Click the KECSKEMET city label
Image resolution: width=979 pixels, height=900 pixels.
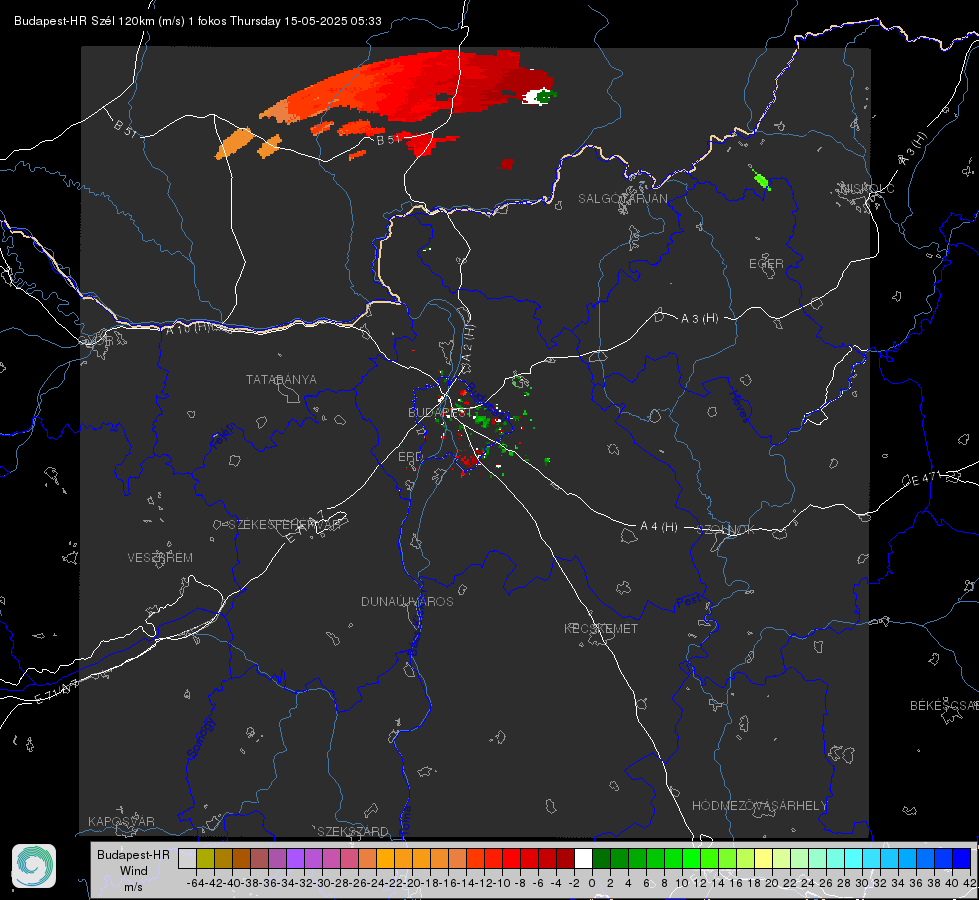pyautogui.click(x=601, y=629)
